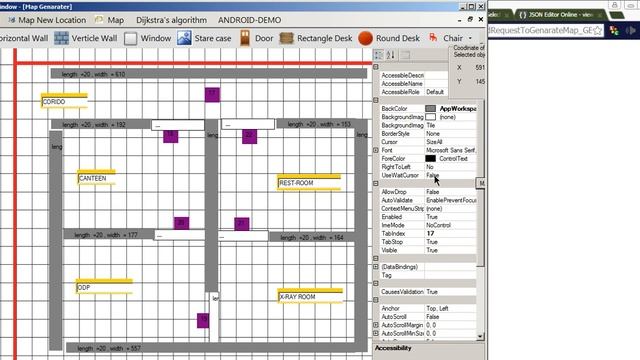Choose the Stare case tool icon

click(x=184, y=38)
